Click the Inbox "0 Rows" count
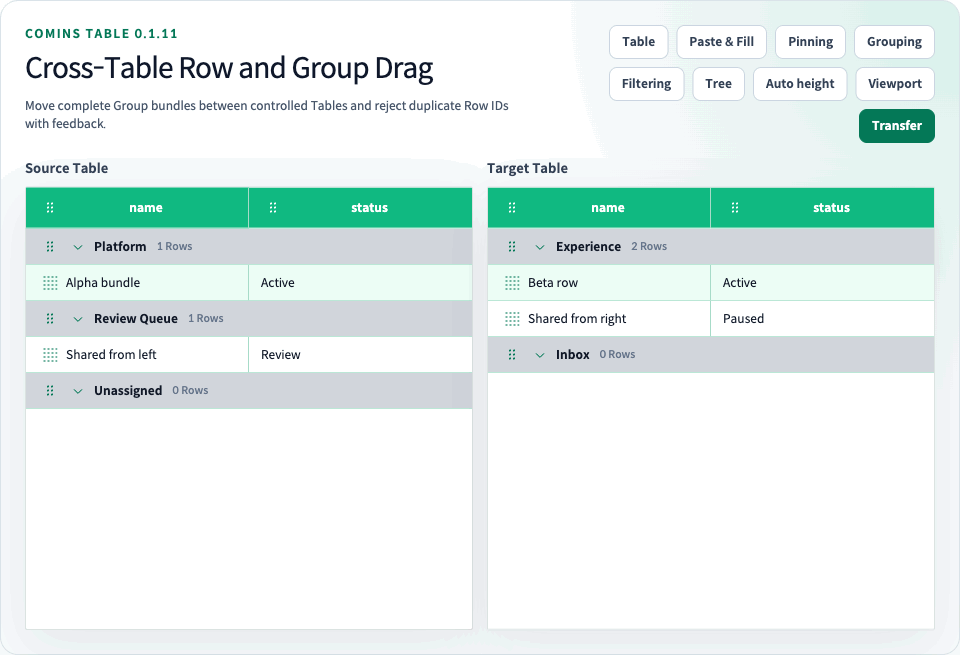 click(617, 354)
